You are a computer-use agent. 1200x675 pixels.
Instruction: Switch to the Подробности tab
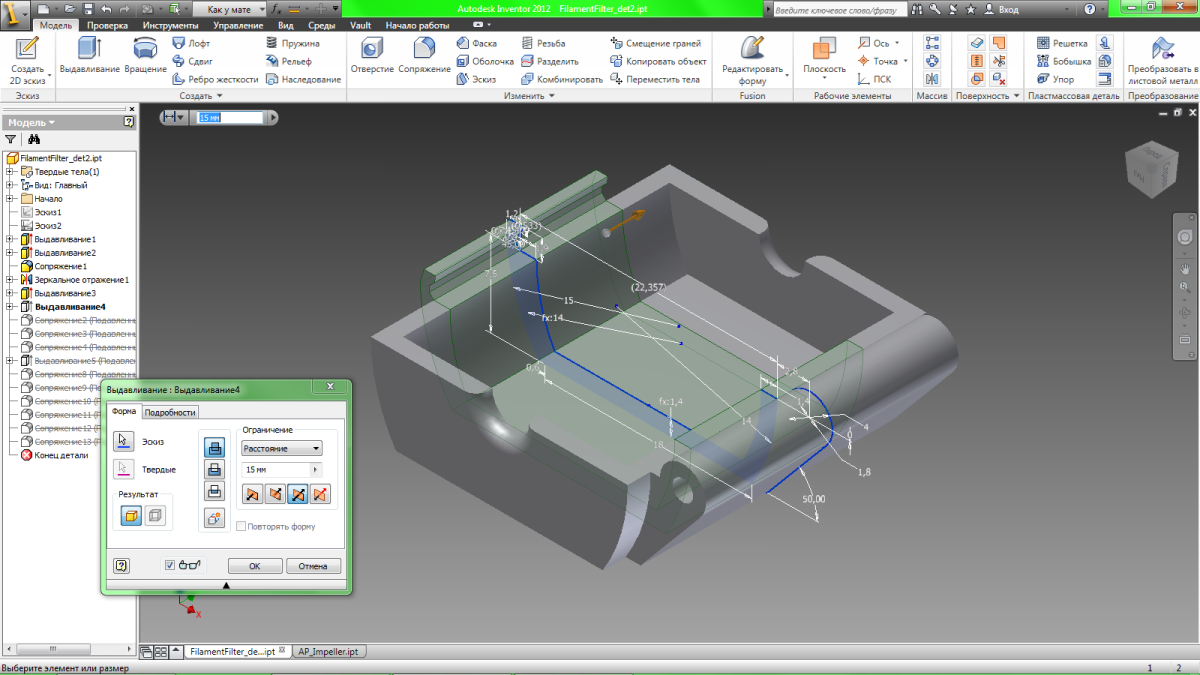click(170, 412)
